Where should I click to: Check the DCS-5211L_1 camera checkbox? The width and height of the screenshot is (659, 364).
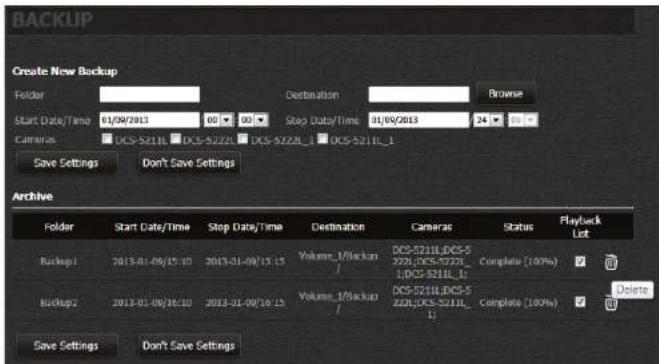pyautogui.click(x=322, y=139)
